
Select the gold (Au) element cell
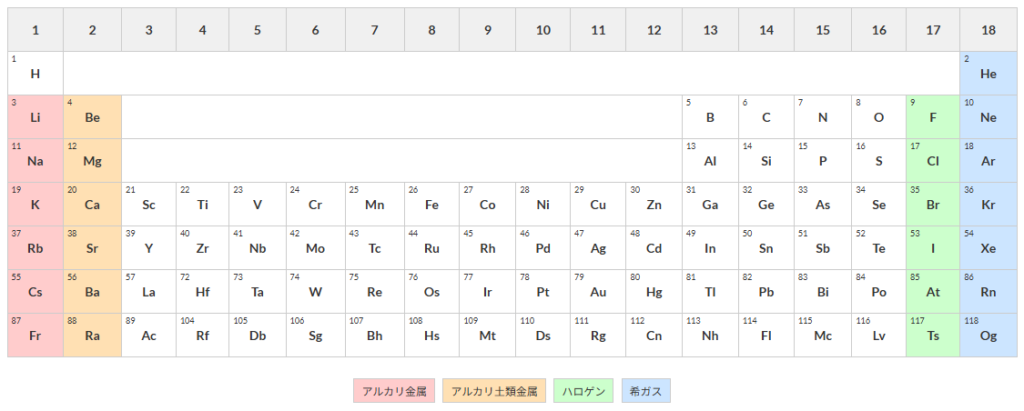pos(598,291)
